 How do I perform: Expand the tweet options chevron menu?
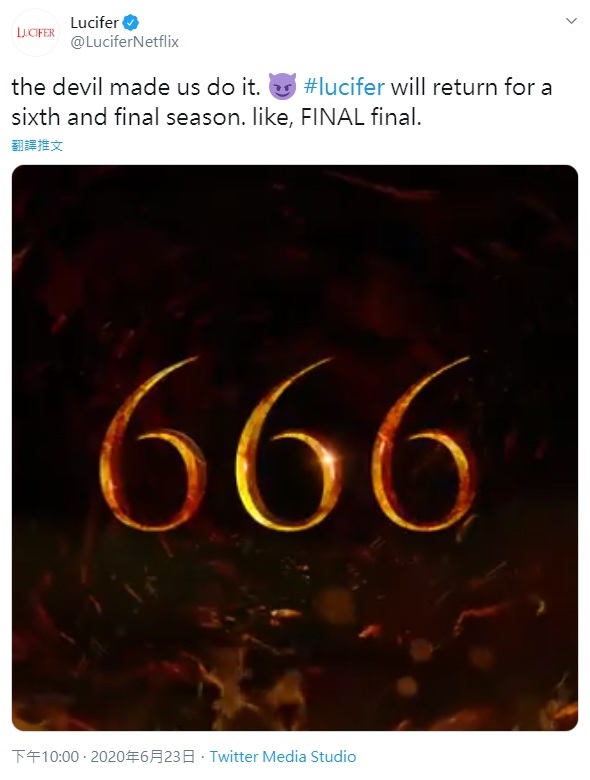point(572,21)
